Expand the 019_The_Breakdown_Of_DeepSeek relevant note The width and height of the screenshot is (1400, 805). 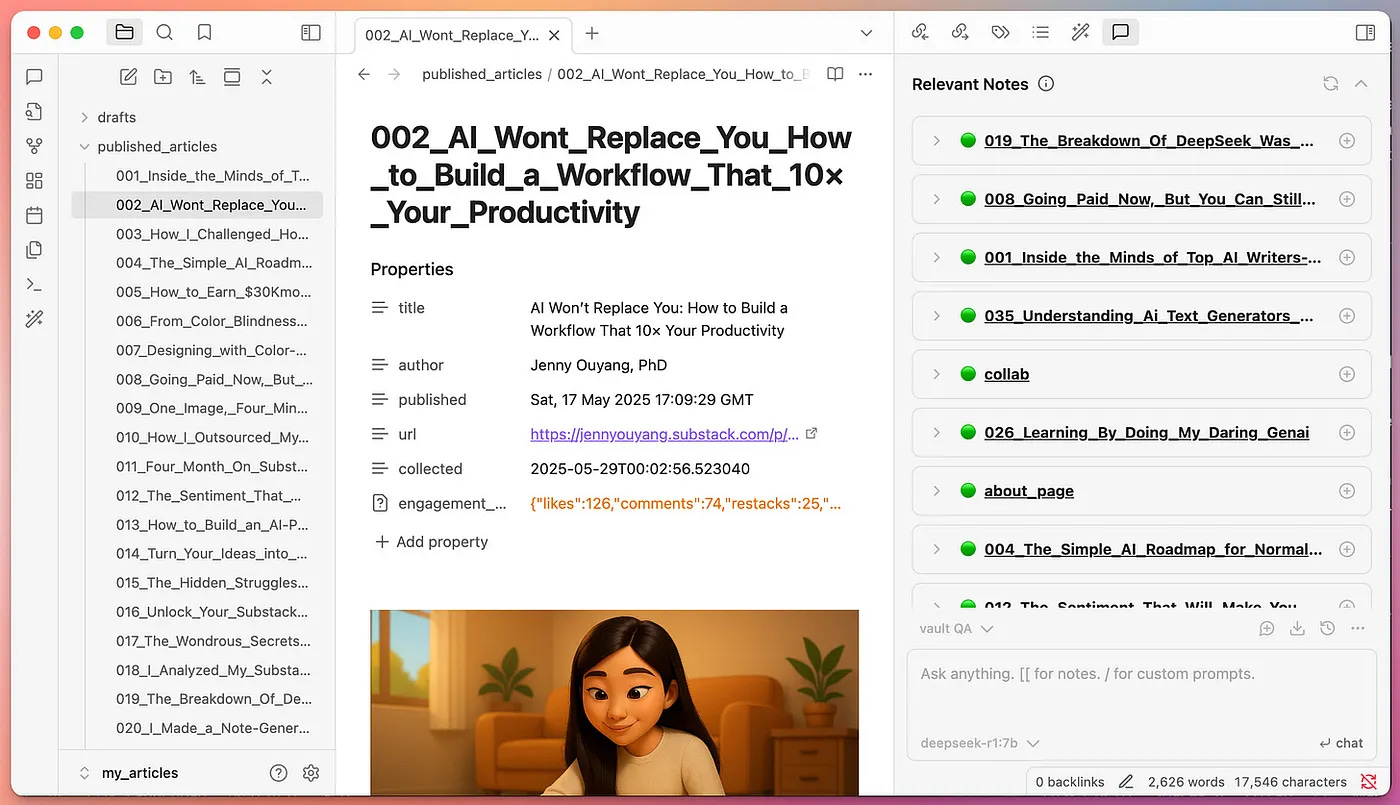(x=937, y=141)
